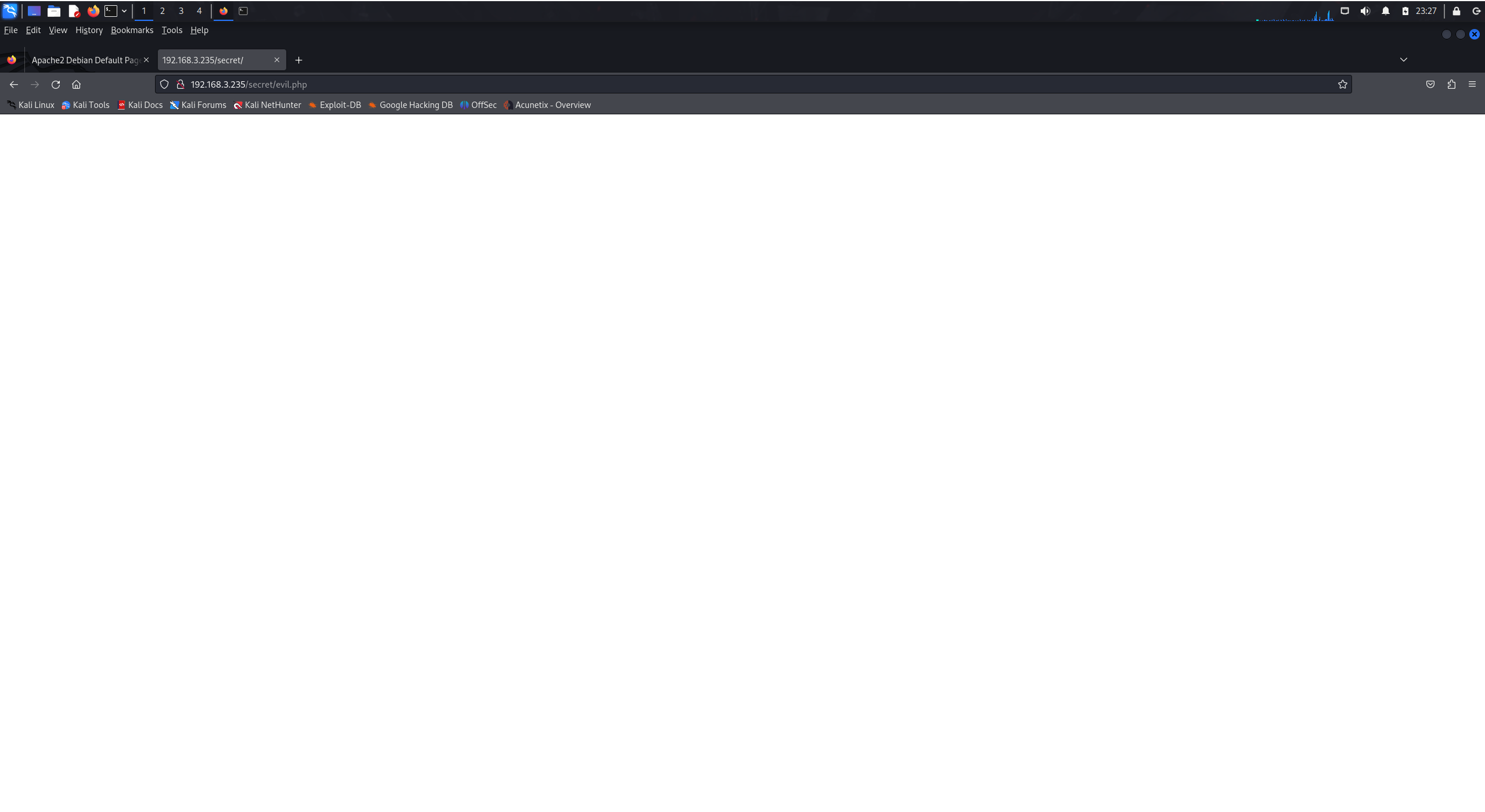
Task: Click the back navigation arrow
Action: [x=13, y=84]
